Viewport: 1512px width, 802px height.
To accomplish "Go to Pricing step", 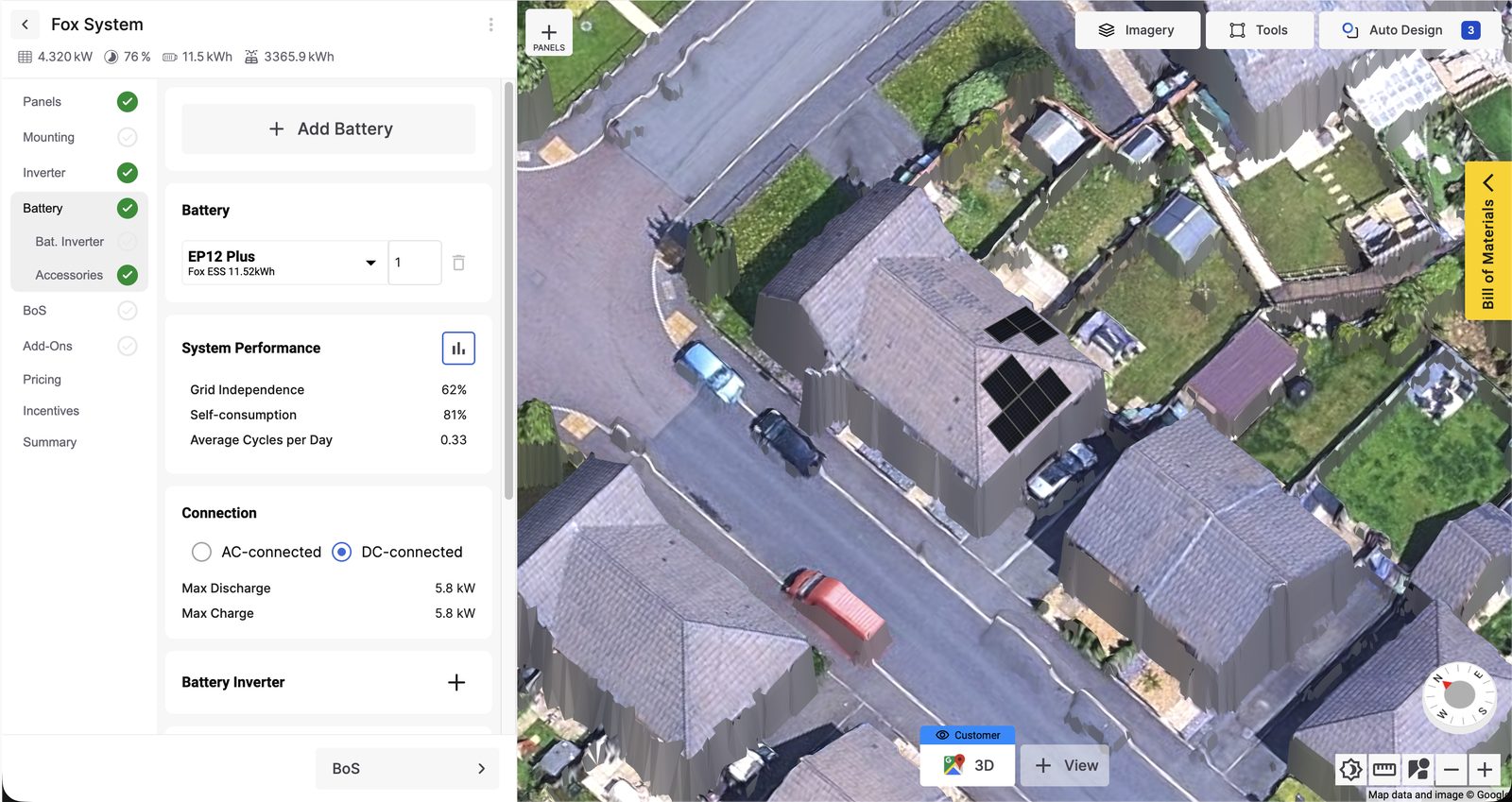I will pos(43,379).
